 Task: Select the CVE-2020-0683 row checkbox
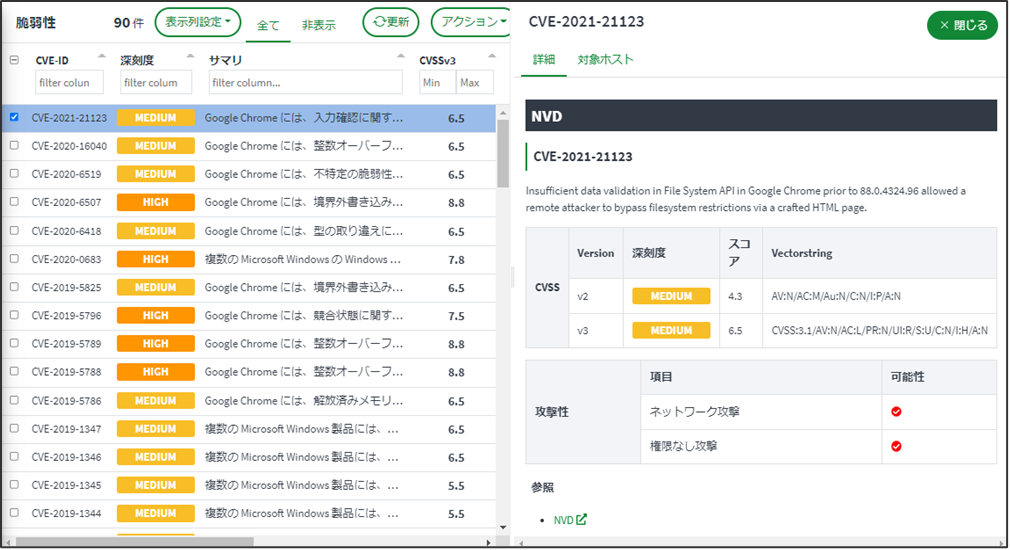pos(14,259)
